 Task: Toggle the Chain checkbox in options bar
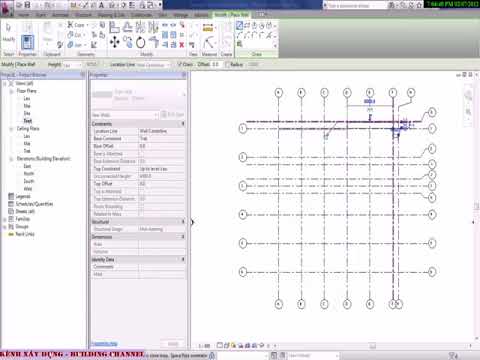pyautogui.click(x=180, y=64)
